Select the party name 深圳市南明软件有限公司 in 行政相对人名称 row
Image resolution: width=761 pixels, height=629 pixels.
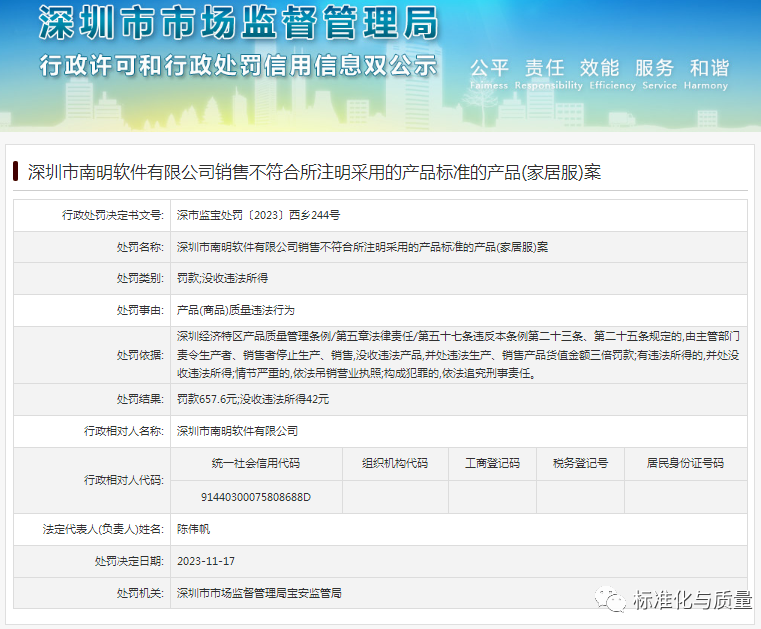237,431
